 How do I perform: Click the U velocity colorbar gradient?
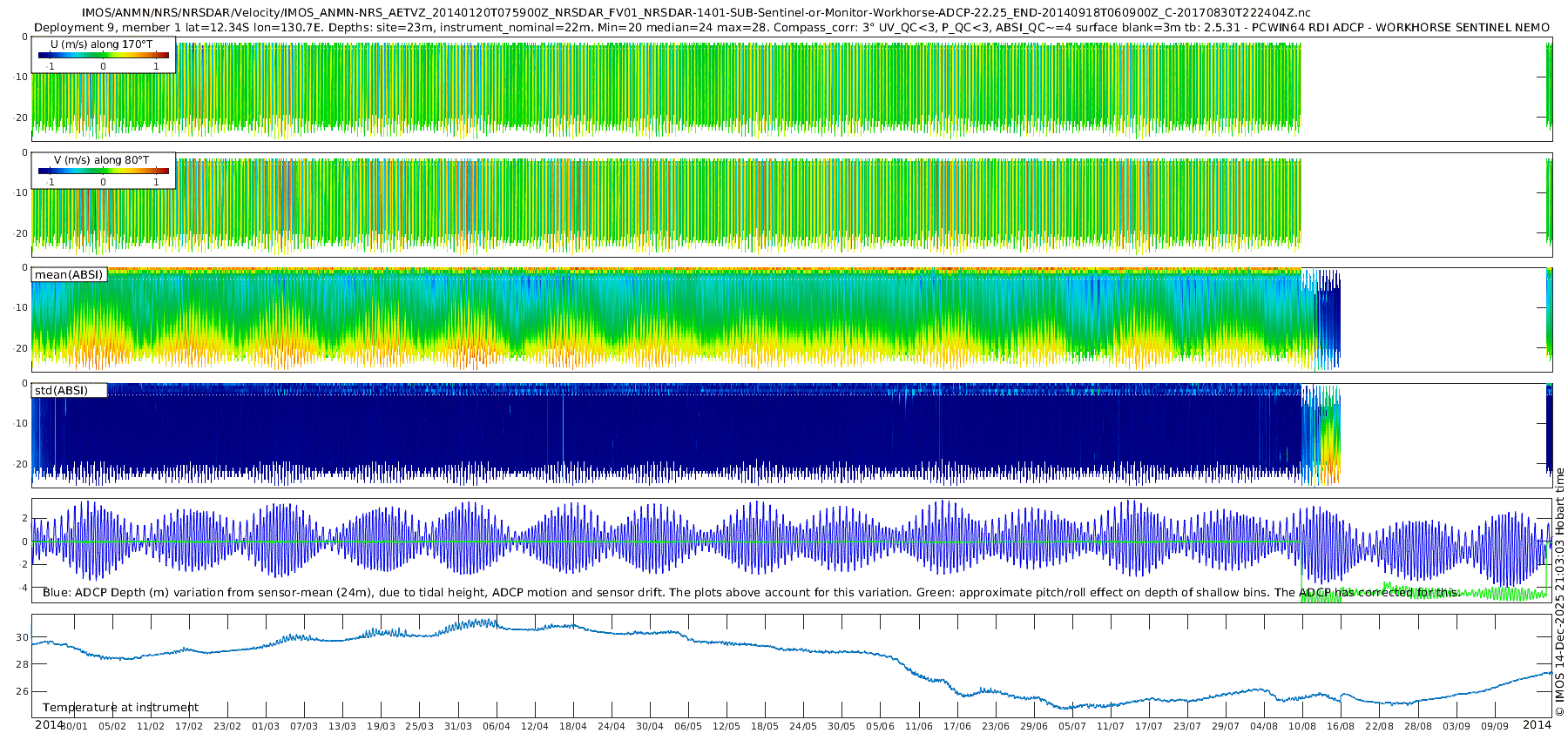104,55
